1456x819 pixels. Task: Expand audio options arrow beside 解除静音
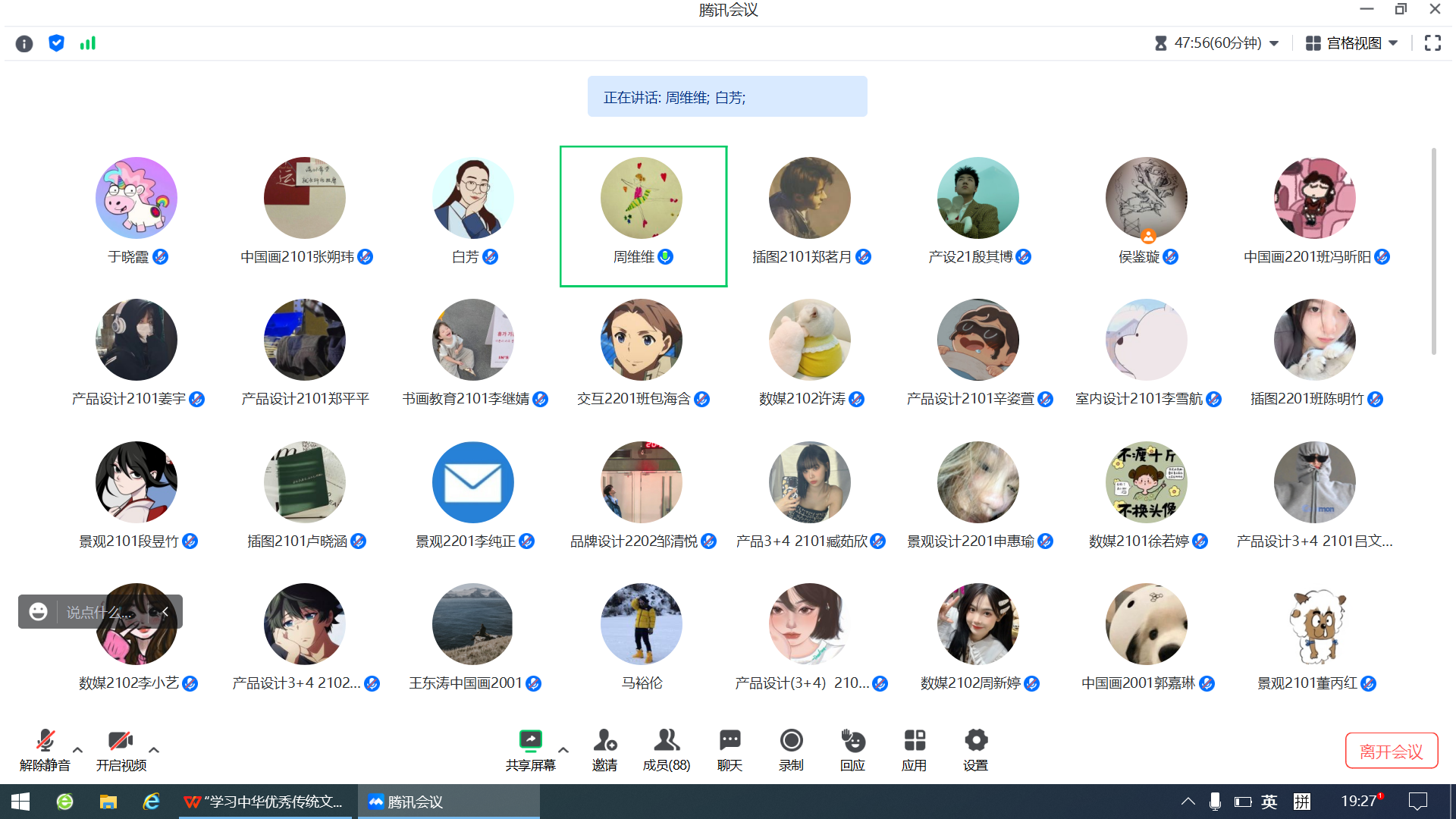[x=77, y=750]
